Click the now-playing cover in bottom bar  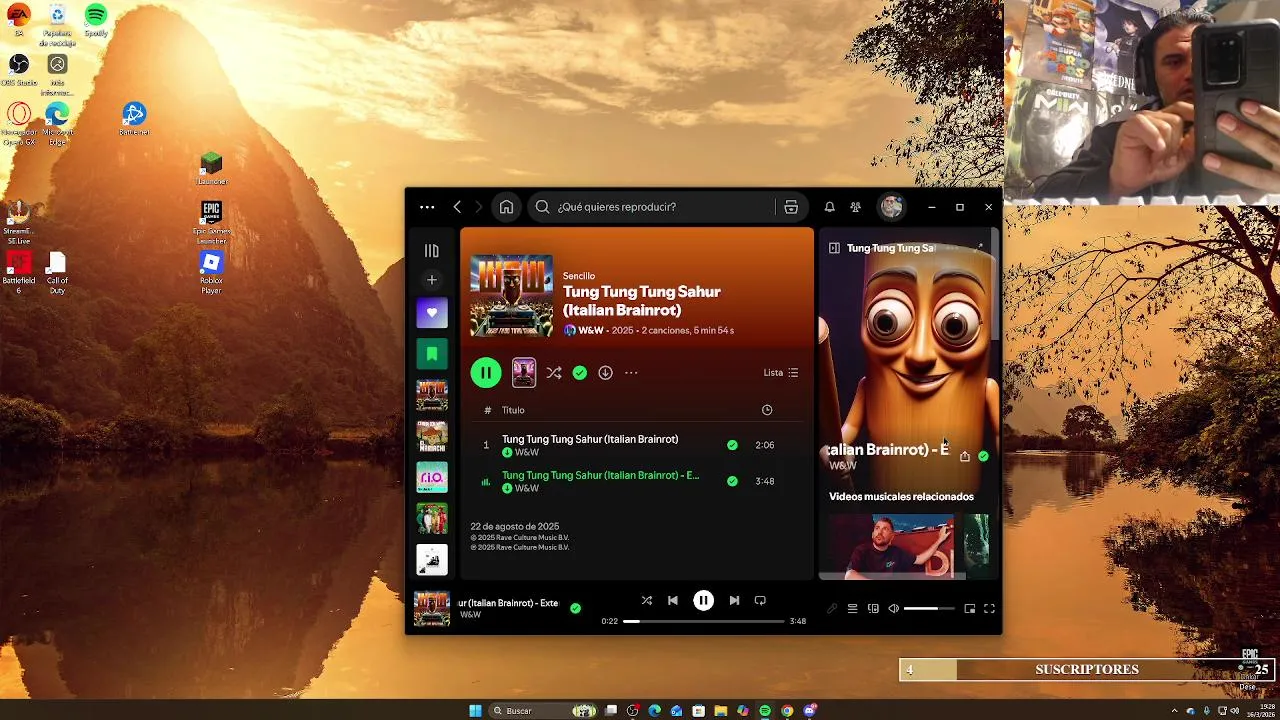click(x=432, y=608)
